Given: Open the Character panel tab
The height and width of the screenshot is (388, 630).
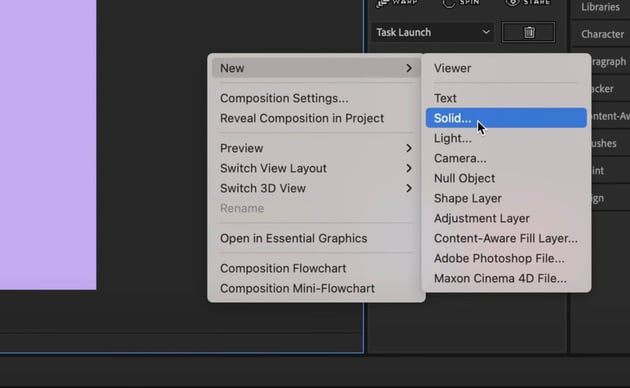Looking at the screenshot, I should [602, 35].
